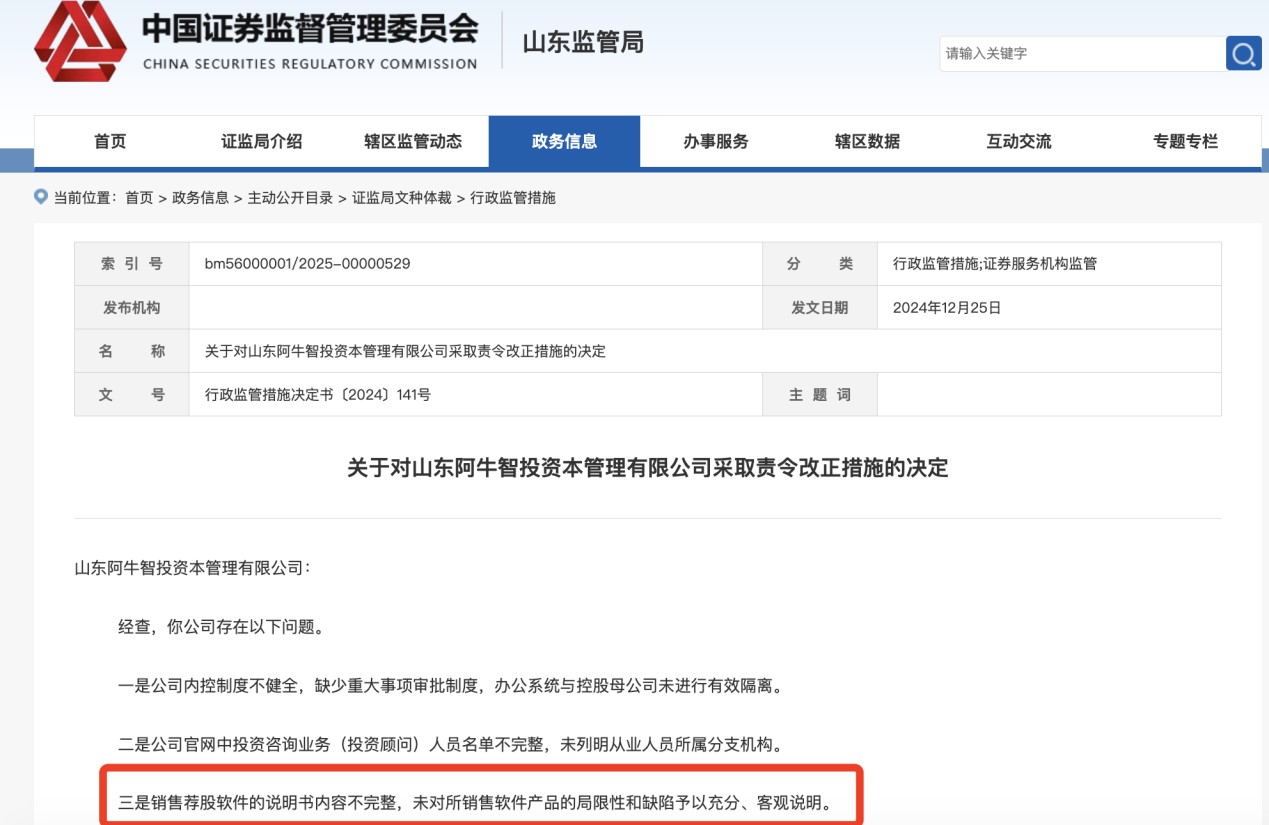Click the 主题词 label cell
This screenshot has height=825, width=1269.
[x=820, y=395]
